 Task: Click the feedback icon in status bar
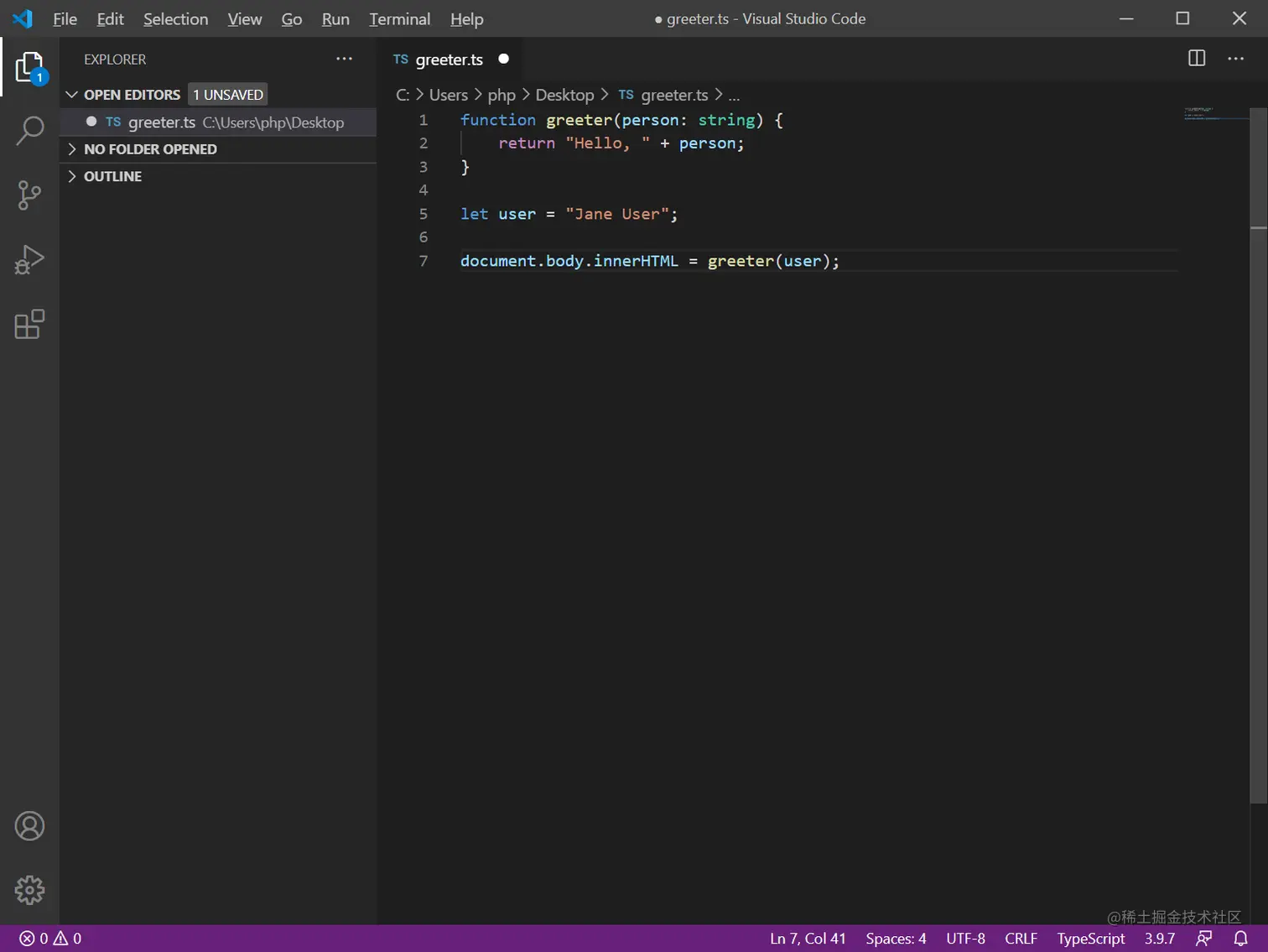pos(1203,939)
